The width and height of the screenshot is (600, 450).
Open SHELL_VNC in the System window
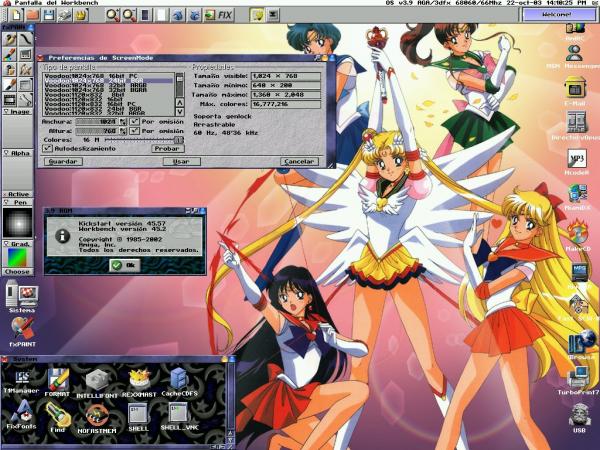click(179, 416)
